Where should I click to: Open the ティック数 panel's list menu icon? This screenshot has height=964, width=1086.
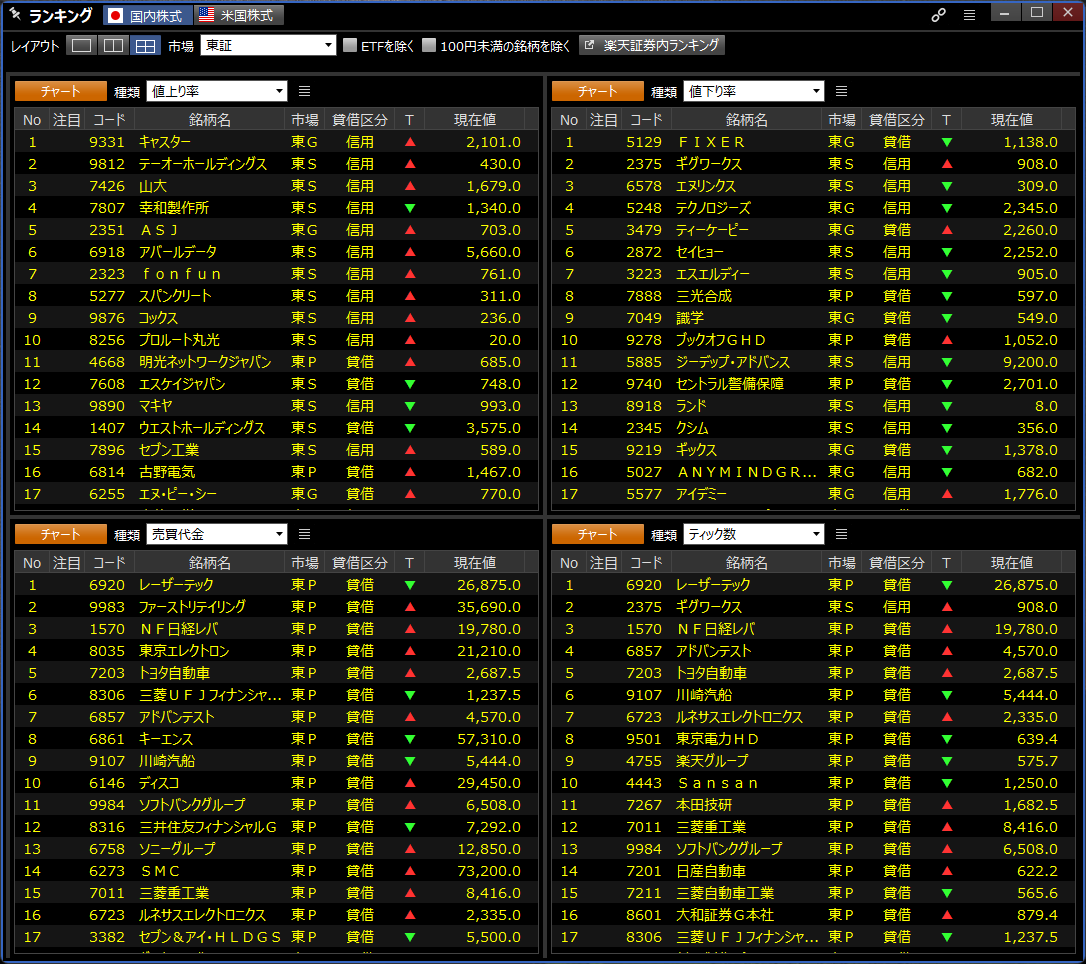tap(842, 534)
